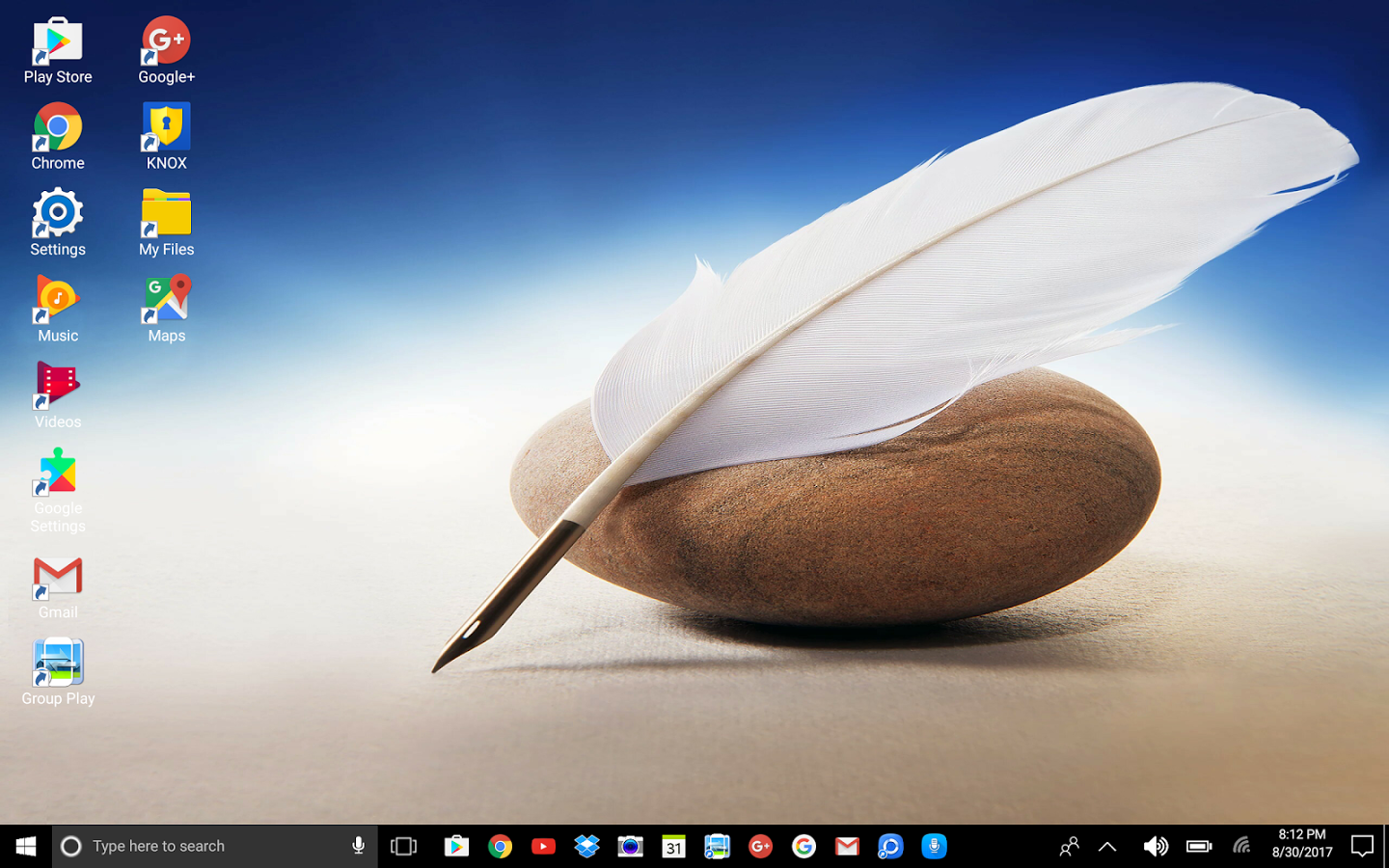Open the blue microphone app in taskbar
Viewport: 1389px width, 868px height.
(934, 846)
